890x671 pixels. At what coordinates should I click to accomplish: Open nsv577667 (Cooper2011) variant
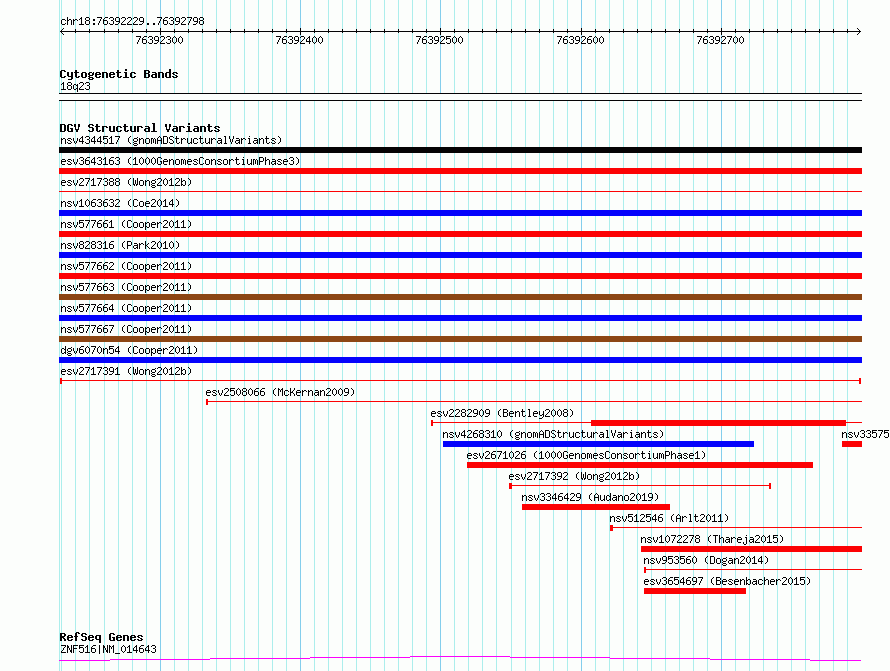(126, 329)
